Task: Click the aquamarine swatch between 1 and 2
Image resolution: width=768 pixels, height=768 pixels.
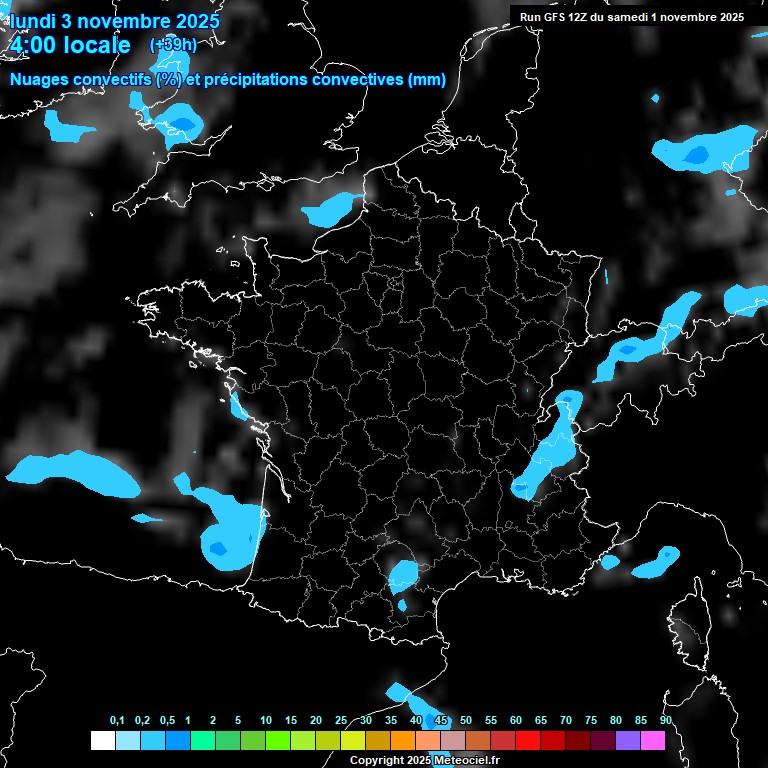Action: click(203, 740)
